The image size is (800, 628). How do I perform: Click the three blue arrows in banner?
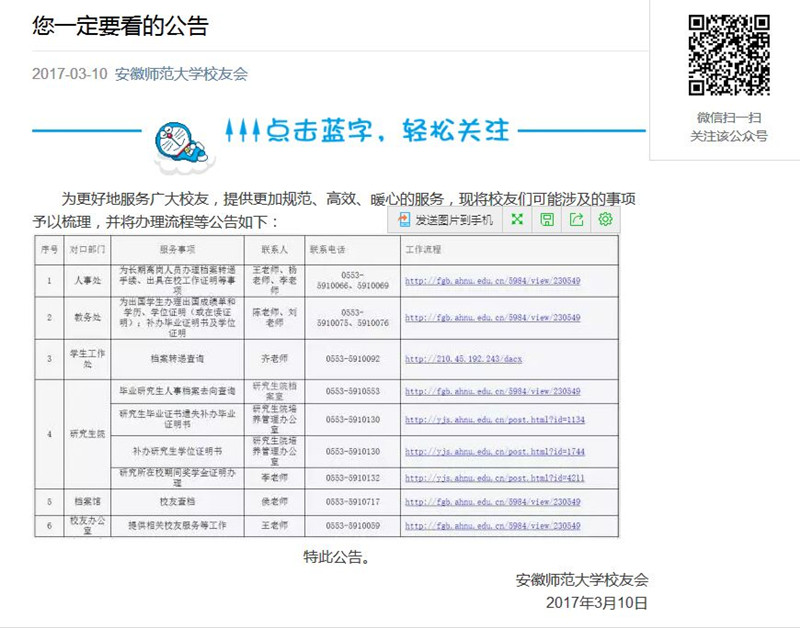(x=244, y=129)
